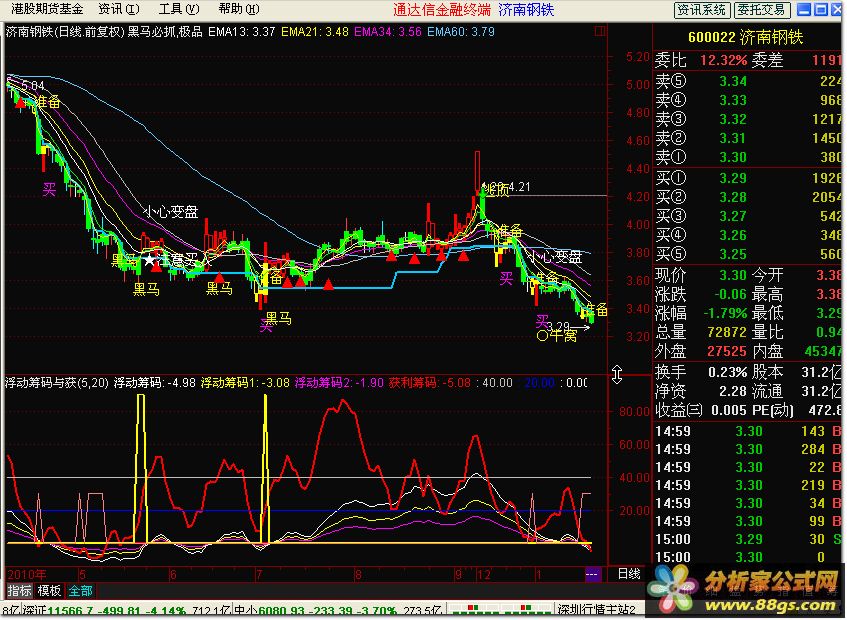Viewport: 847px width, 620px height.
Task: Open the 港股期货基金 menu
Action: click(47, 9)
